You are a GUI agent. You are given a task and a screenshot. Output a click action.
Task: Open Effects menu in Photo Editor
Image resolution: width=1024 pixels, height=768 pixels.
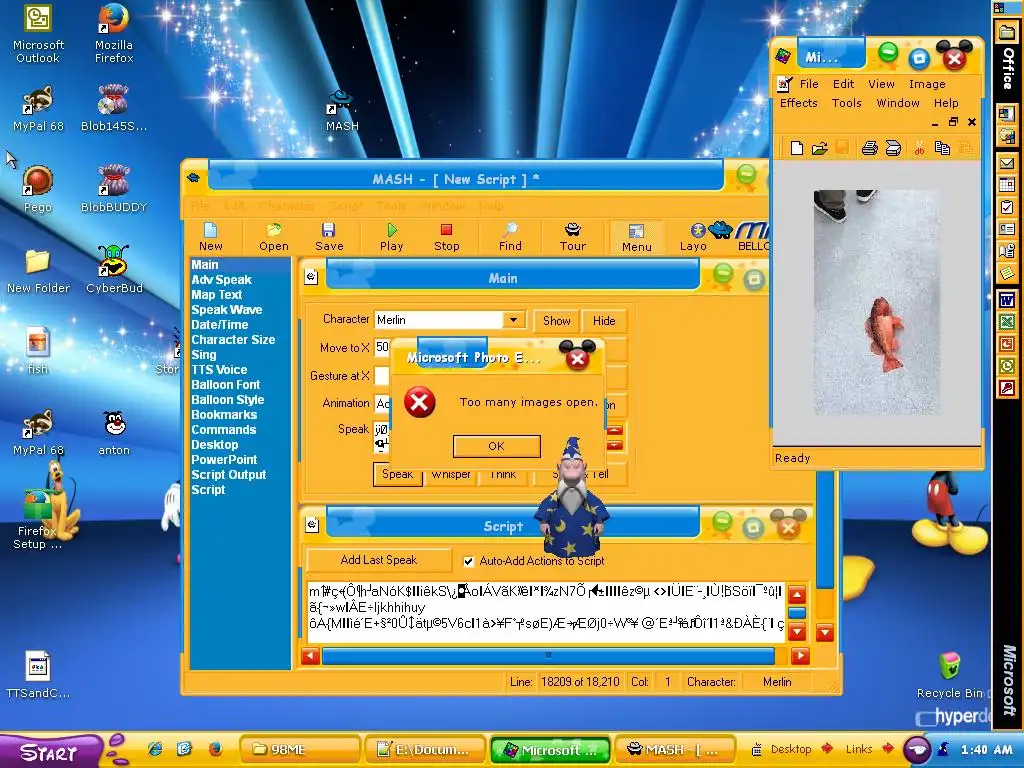pos(798,103)
